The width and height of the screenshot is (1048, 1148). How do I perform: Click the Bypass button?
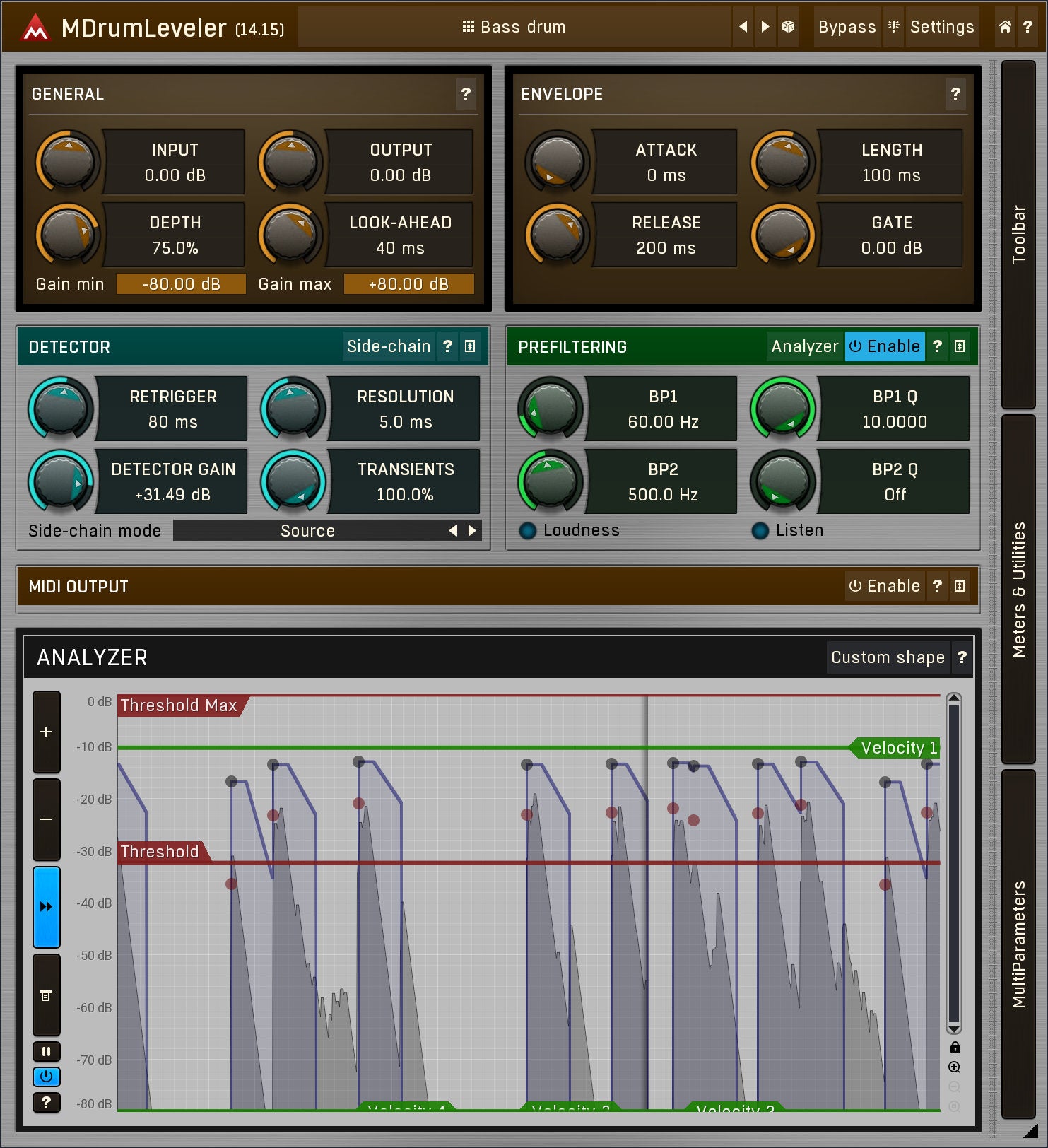pyautogui.click(x=847, y=27)
